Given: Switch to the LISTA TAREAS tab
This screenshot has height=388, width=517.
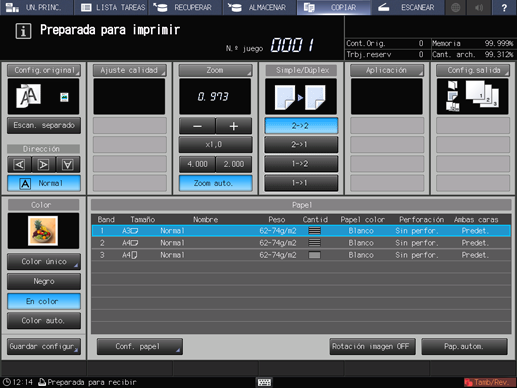Looking at the screenshot, I should point(111,7).
